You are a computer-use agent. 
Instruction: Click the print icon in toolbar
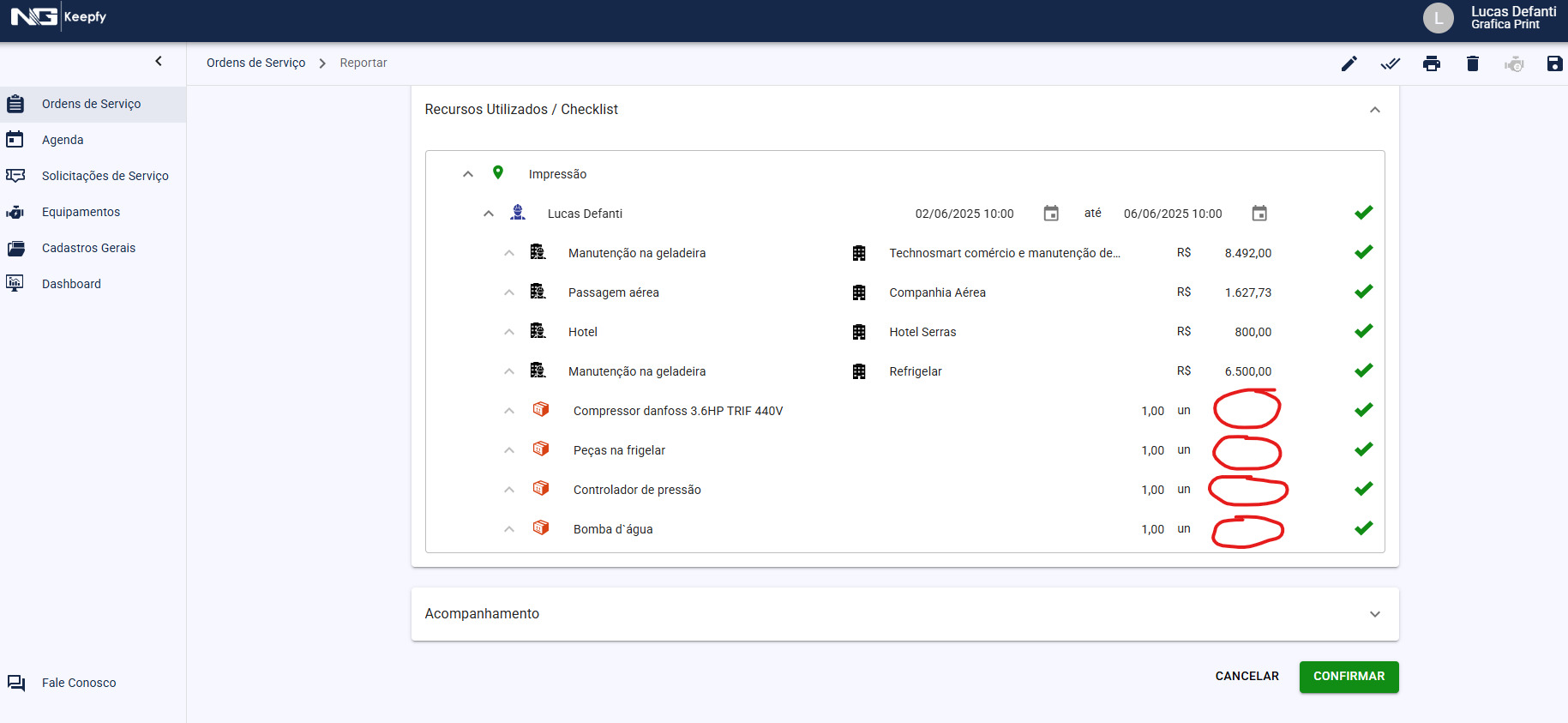click(1431, 63)
